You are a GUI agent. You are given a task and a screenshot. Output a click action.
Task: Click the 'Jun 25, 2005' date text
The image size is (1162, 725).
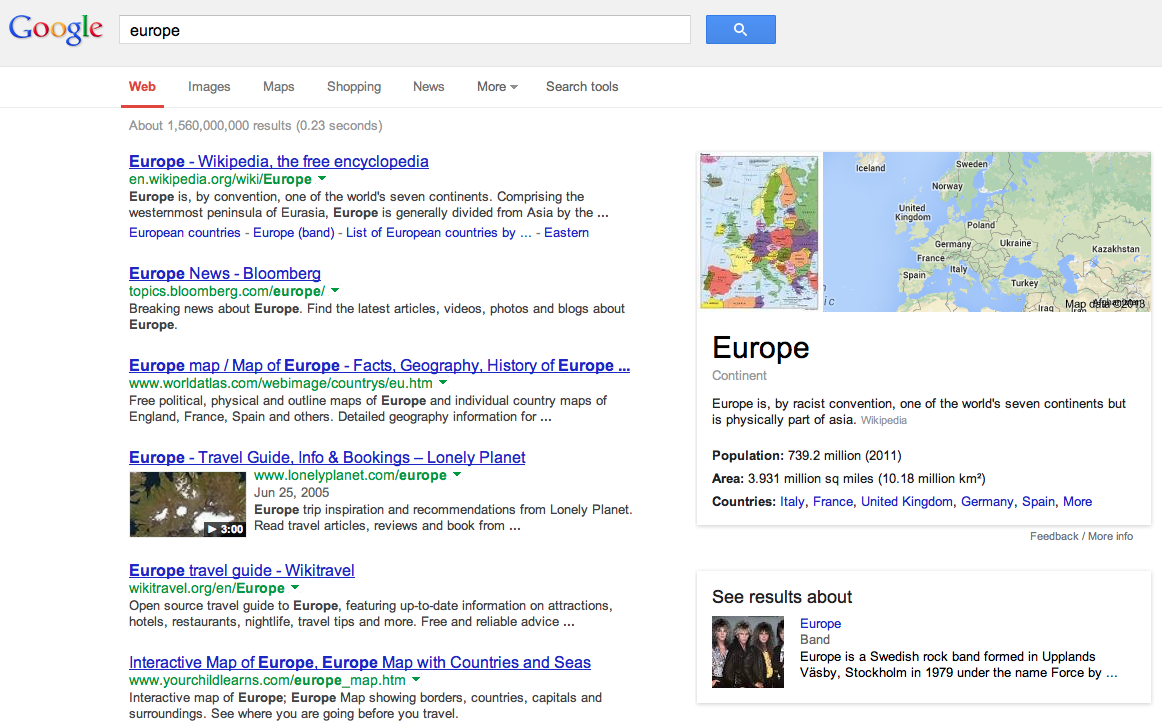click(x=291, y=492)
